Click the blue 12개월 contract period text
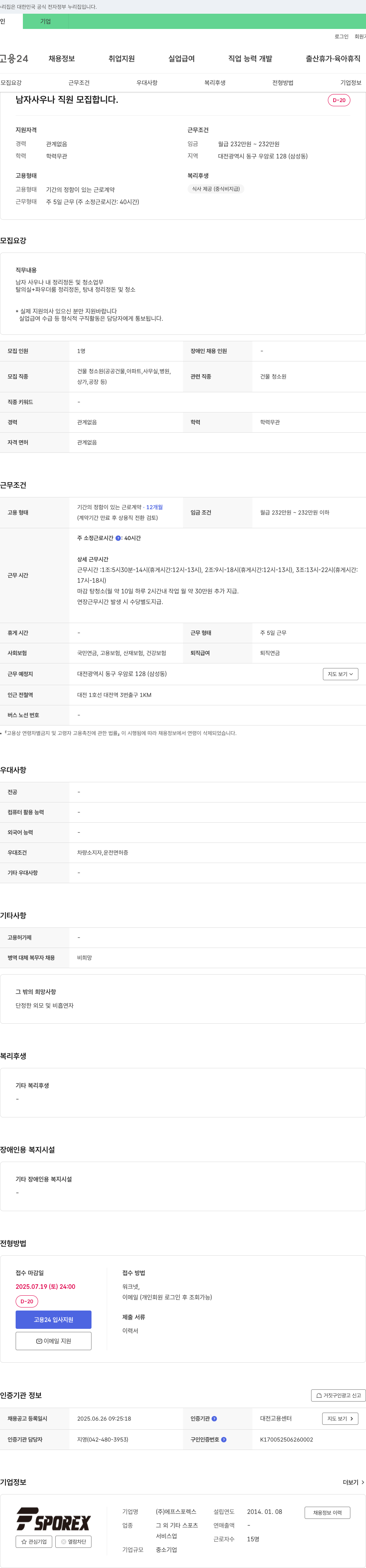 (154, 507)
